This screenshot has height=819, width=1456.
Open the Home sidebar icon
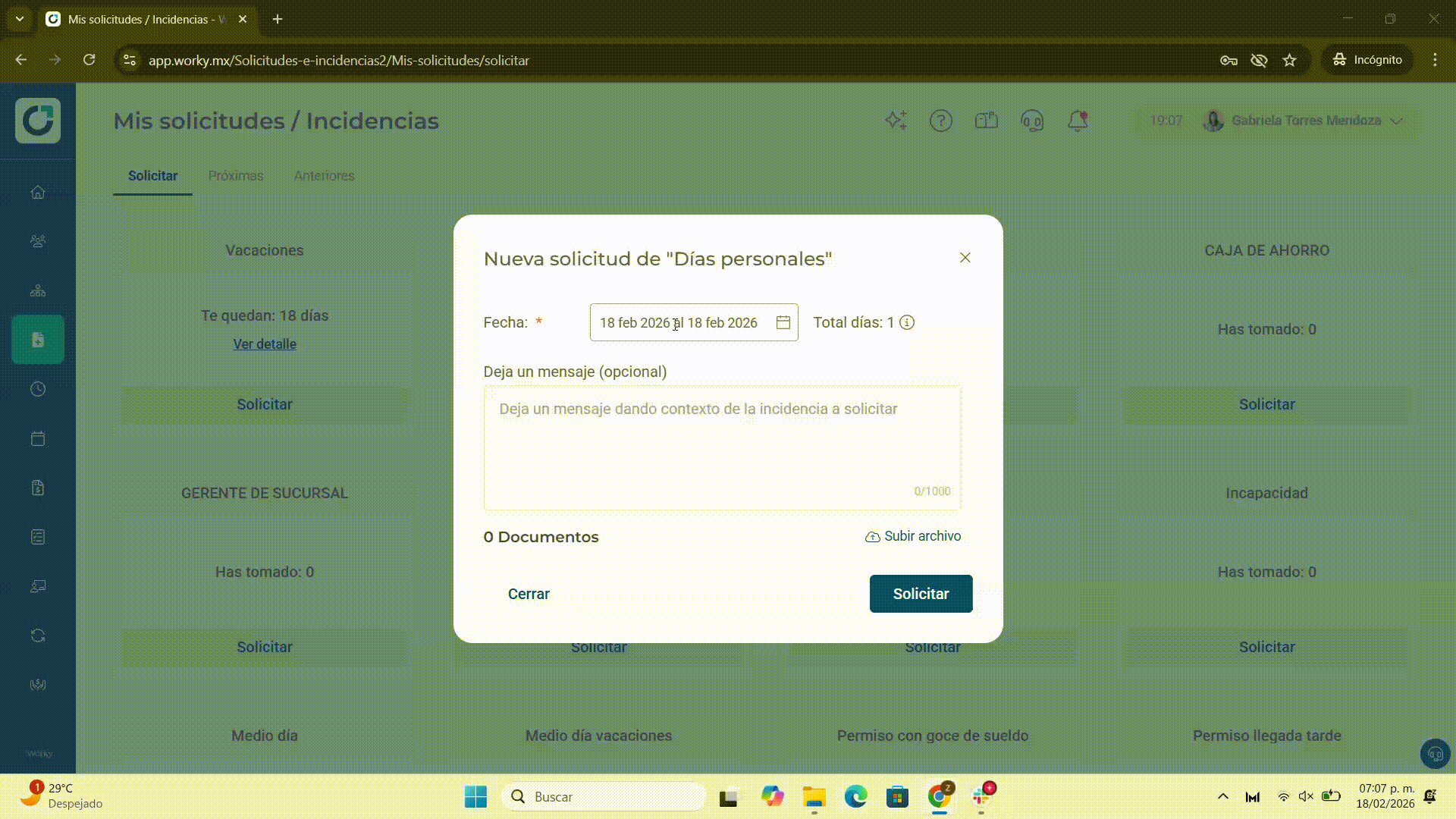[x=38, y=192]
